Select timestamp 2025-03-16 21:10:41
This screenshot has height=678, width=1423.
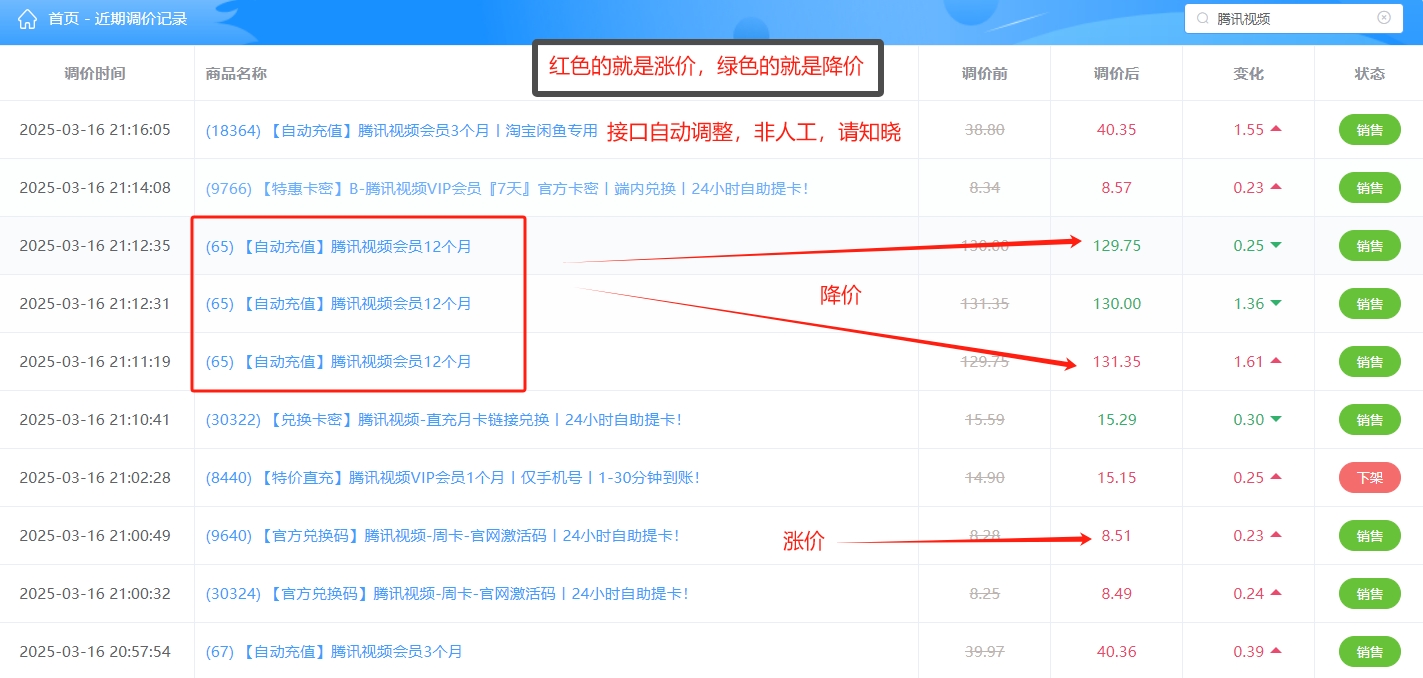[x=95, y=420]
